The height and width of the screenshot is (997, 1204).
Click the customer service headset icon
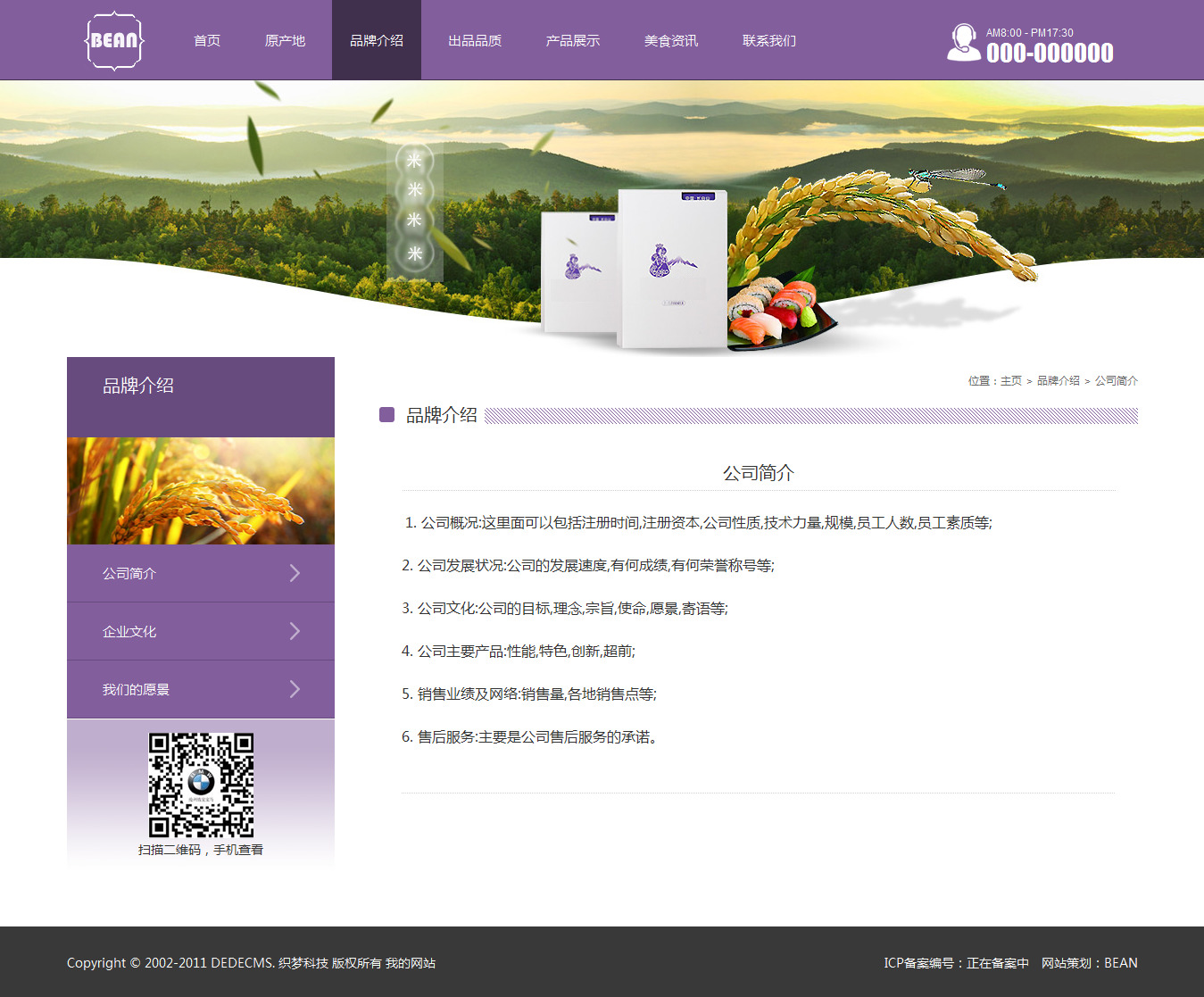pos(963,42)
